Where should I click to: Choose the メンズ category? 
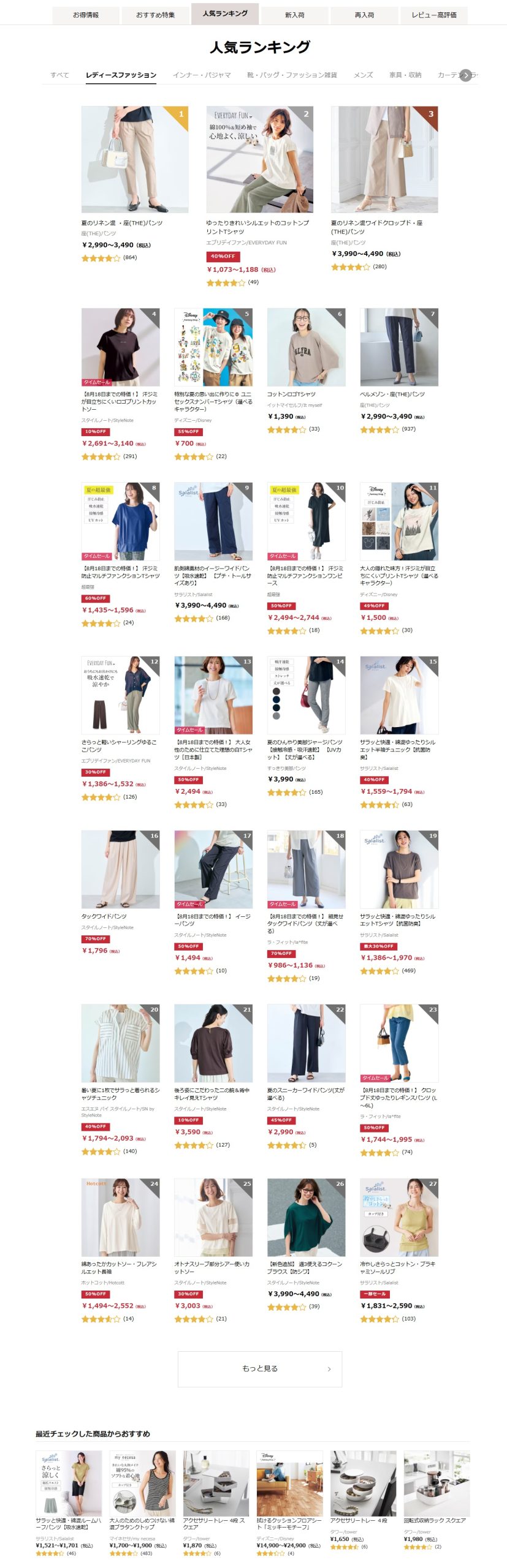363,75
